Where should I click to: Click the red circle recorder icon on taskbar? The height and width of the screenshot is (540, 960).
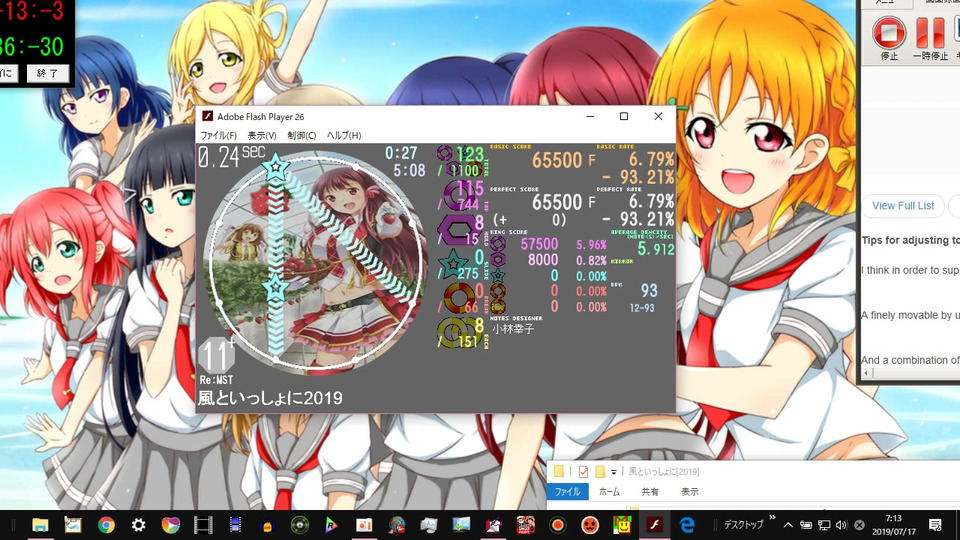tap(557, 525)
